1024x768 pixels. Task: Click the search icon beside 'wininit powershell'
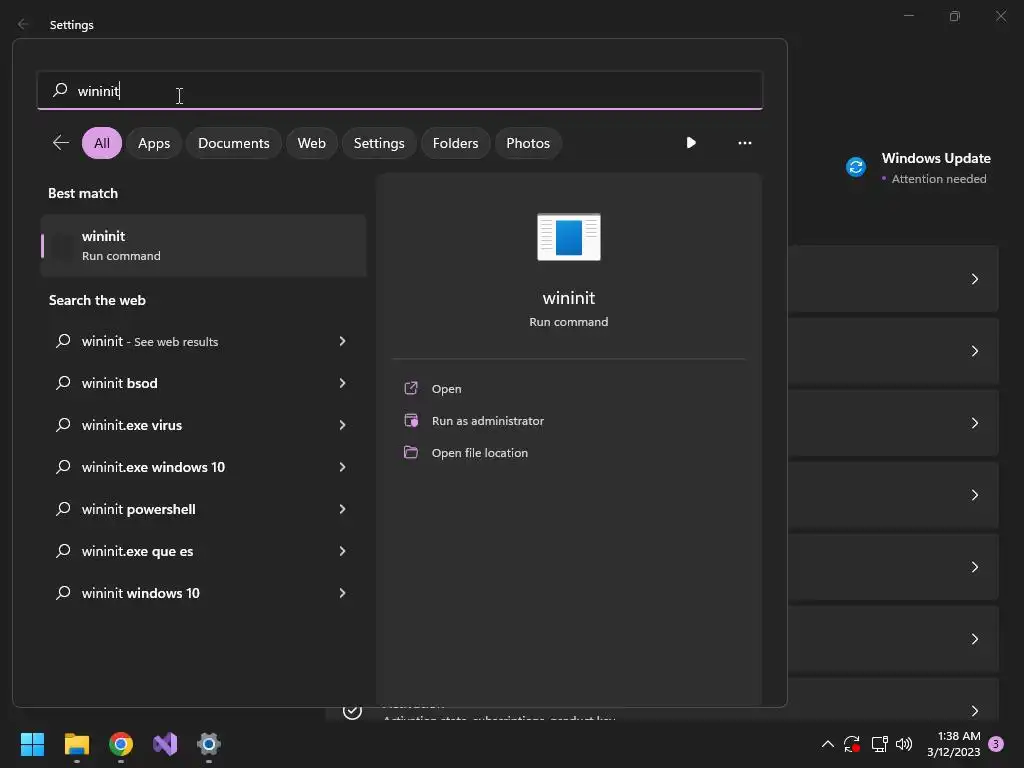tap(63, 509)
